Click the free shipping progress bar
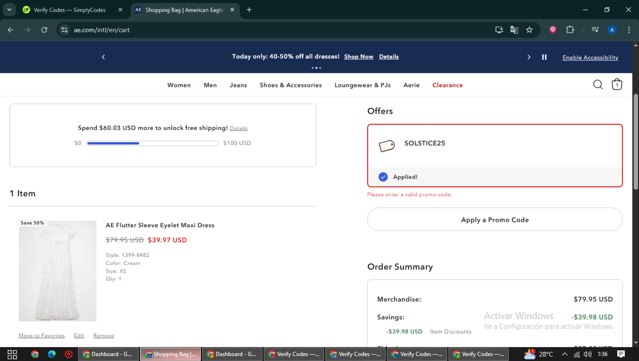 point(153,143)
